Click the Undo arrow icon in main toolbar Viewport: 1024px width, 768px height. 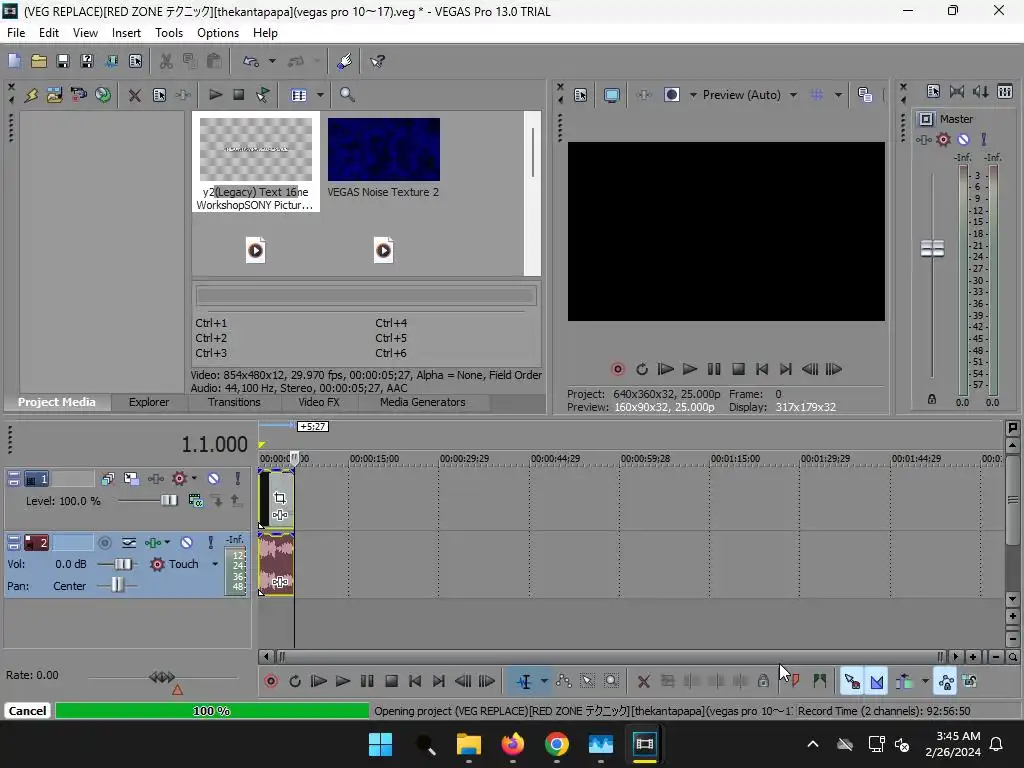(251, 61)
